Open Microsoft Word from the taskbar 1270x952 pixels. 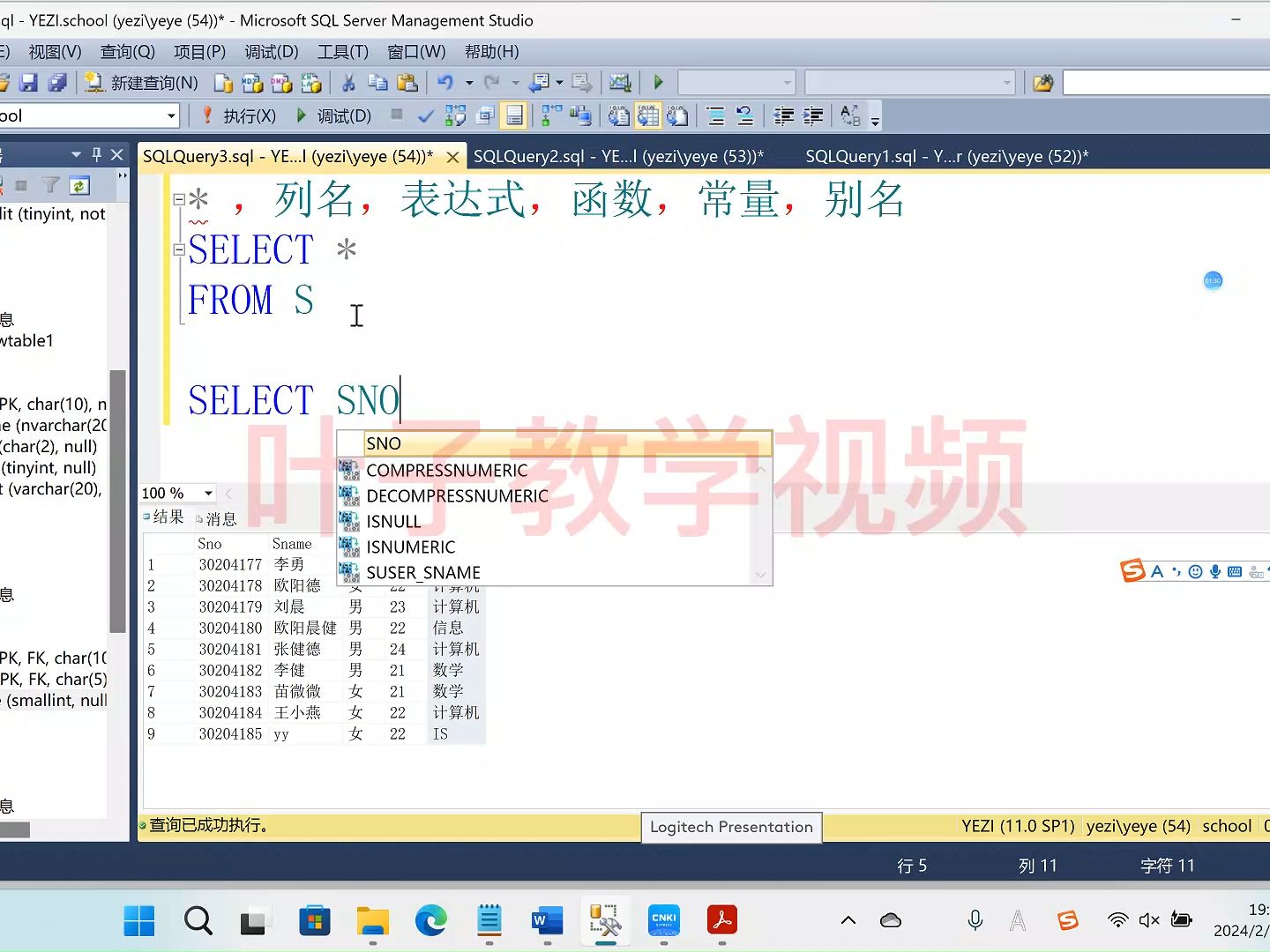[x=547, y=921]
